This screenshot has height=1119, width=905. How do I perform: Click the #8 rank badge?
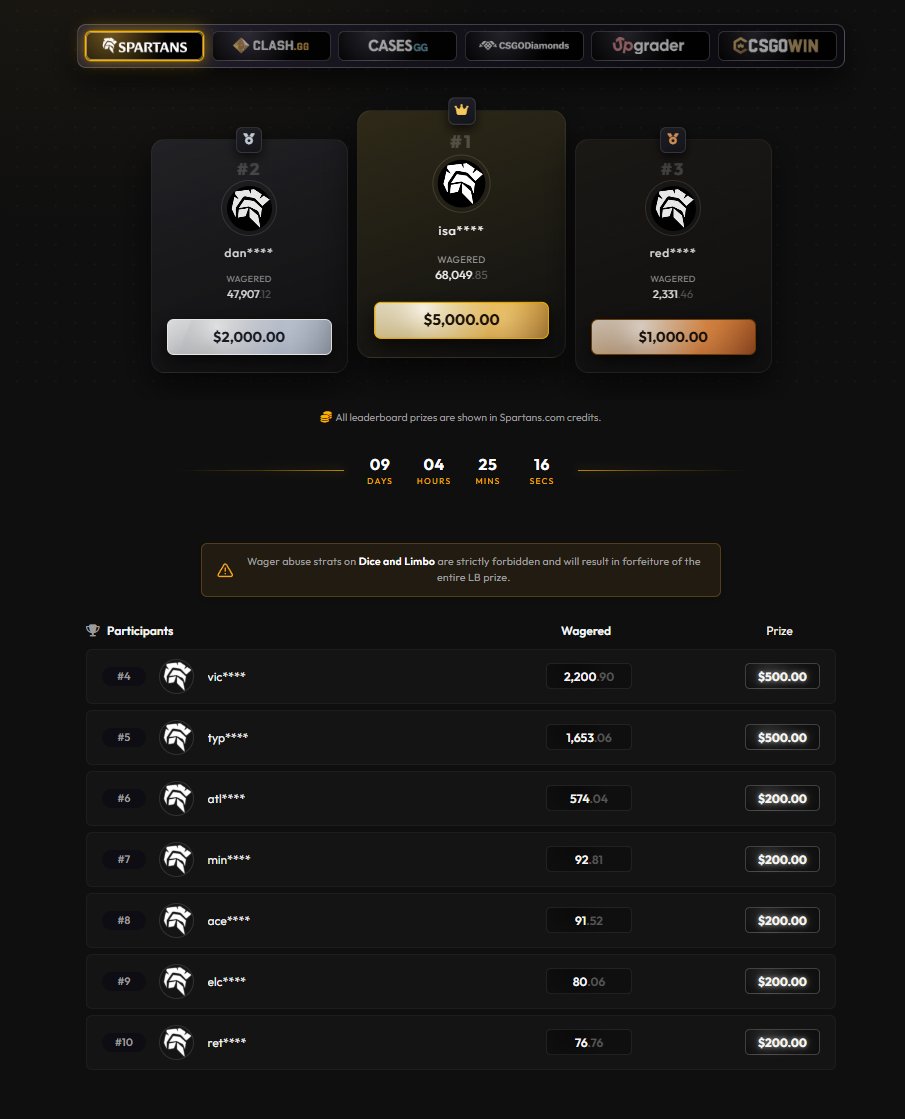(x=124, y=921)
